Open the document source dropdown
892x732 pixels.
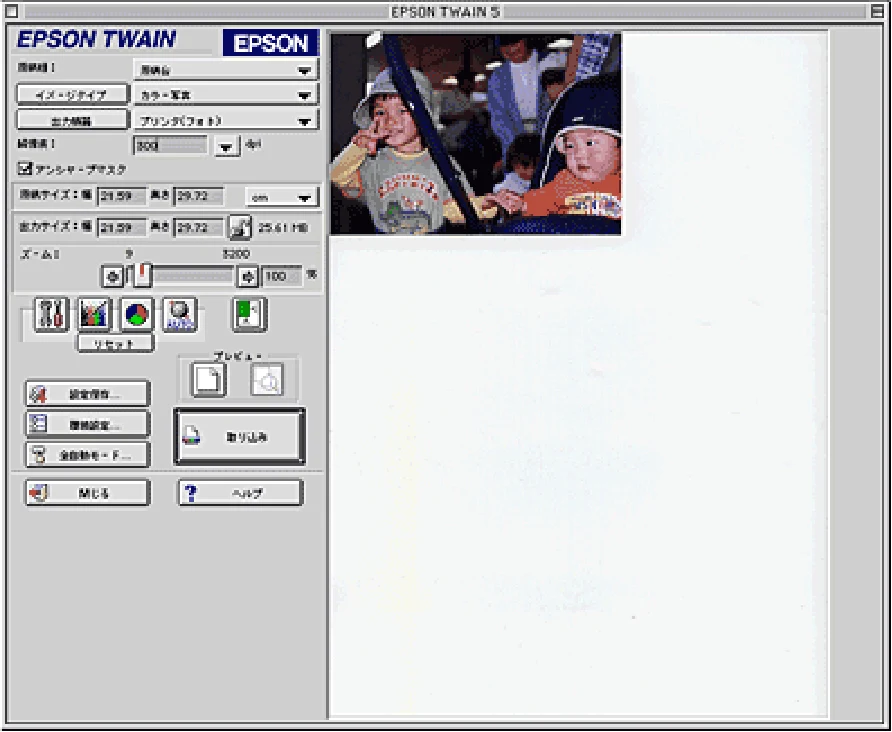point(226,70)
